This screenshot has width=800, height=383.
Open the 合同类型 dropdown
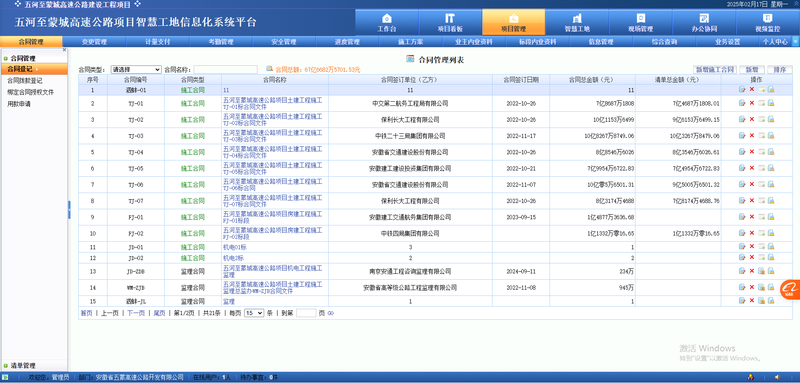click(136, 69)
